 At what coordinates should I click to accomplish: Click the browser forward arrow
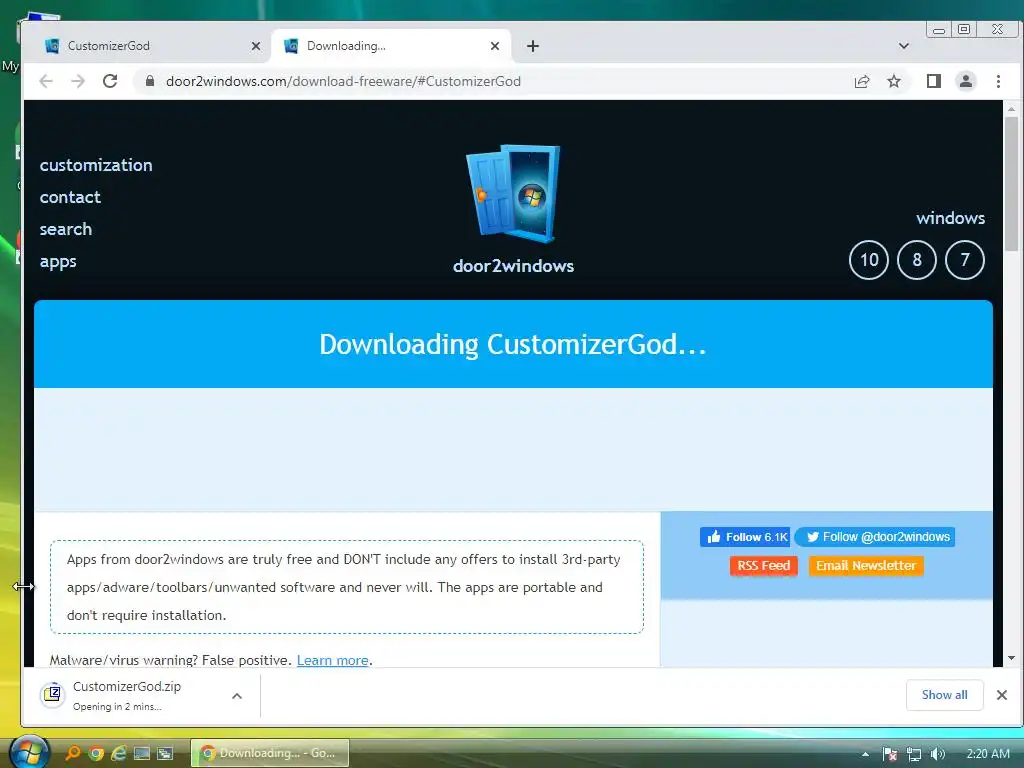[x=78, y=81]
